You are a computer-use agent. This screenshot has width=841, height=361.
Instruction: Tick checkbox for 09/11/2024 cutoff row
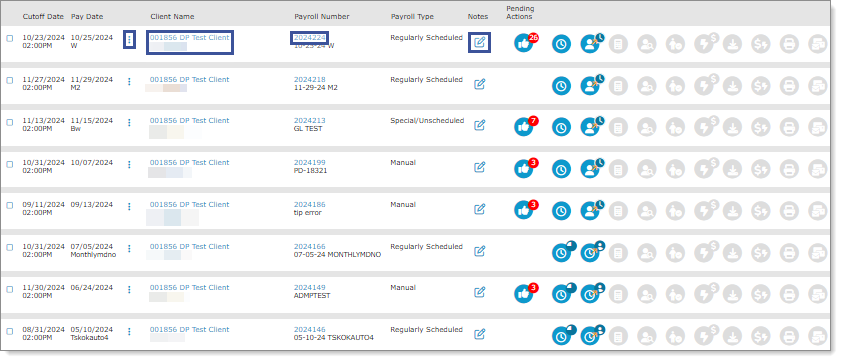tap(10, 205)
